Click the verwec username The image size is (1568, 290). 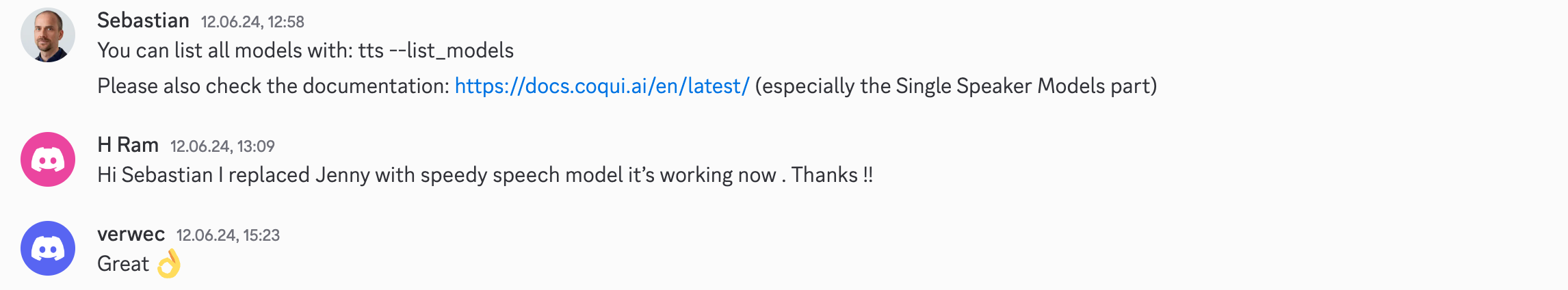click(x=131, y=234)
